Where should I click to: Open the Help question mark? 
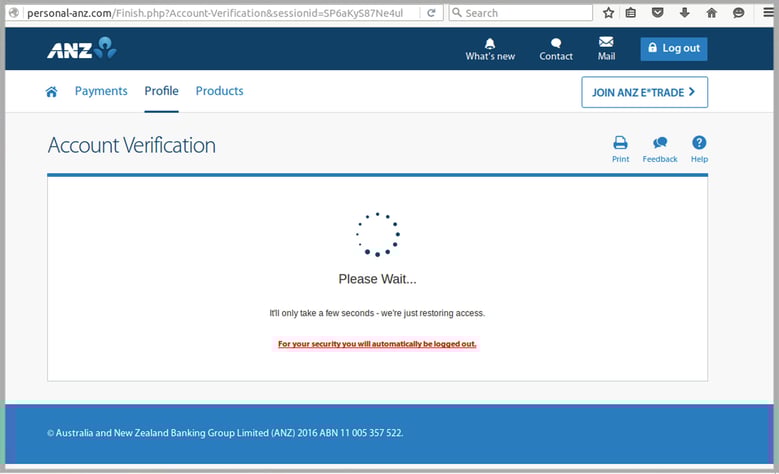point(699,149)
